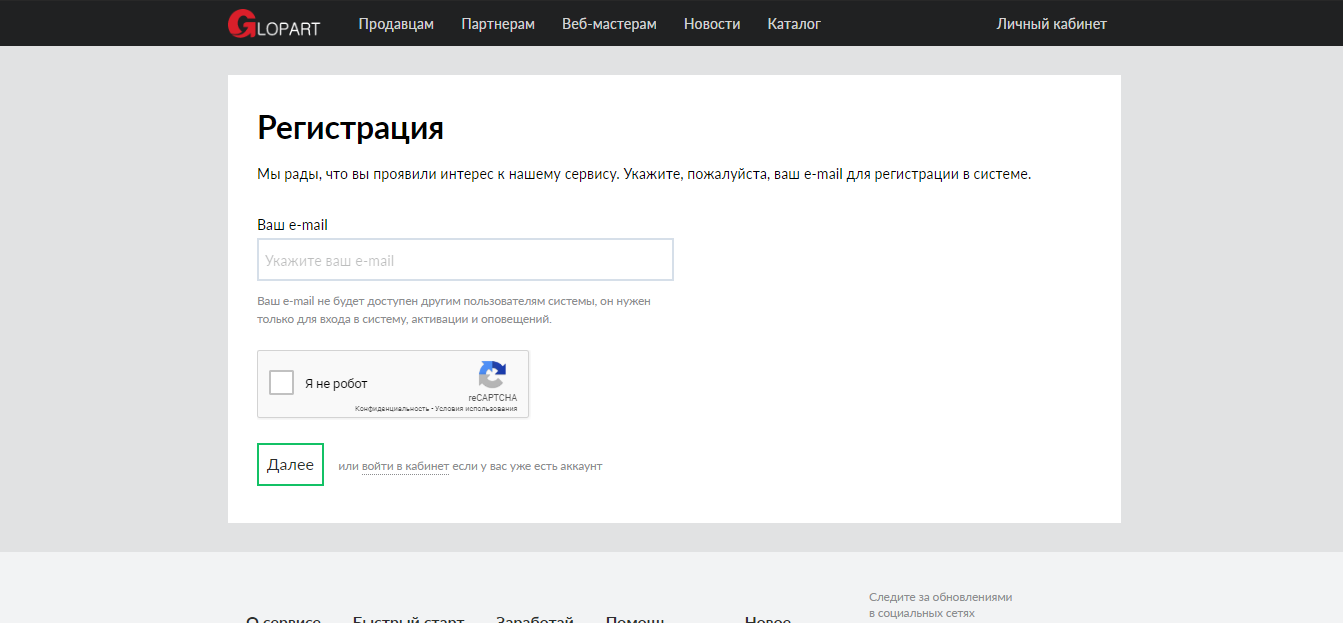This screenshot has height=623, width=1343.
Task: Click the "Быстрый старт" footer heading
Action: point(408,619)
